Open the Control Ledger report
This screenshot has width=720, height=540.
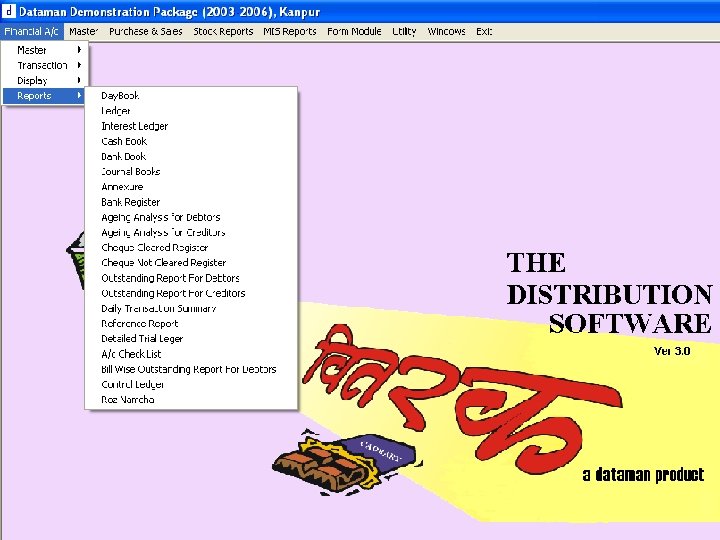191,384
